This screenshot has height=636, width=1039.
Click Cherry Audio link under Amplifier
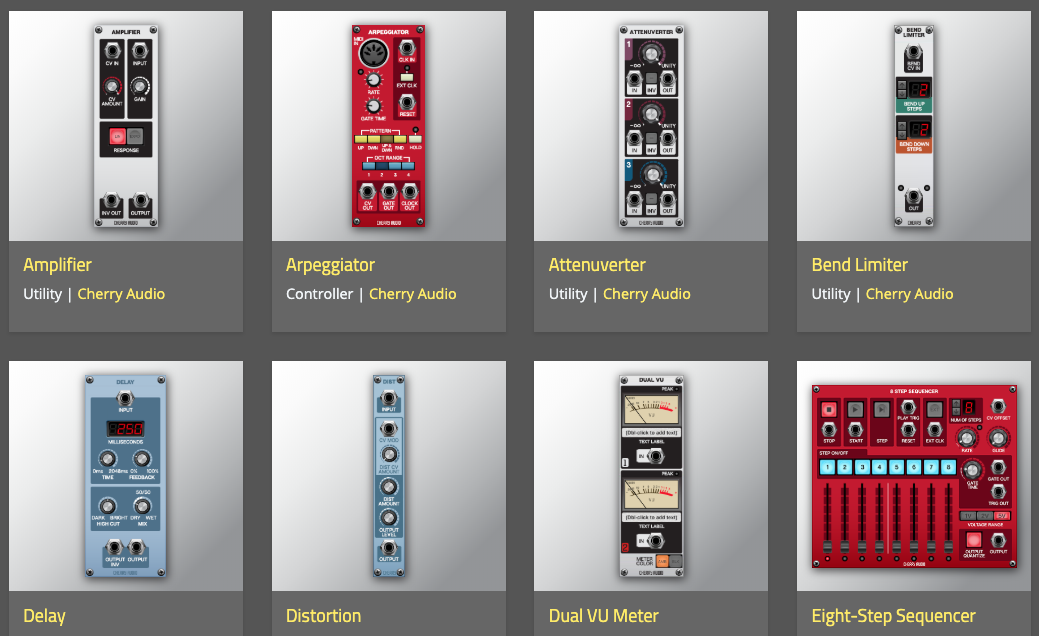click(x=121, y=294)
